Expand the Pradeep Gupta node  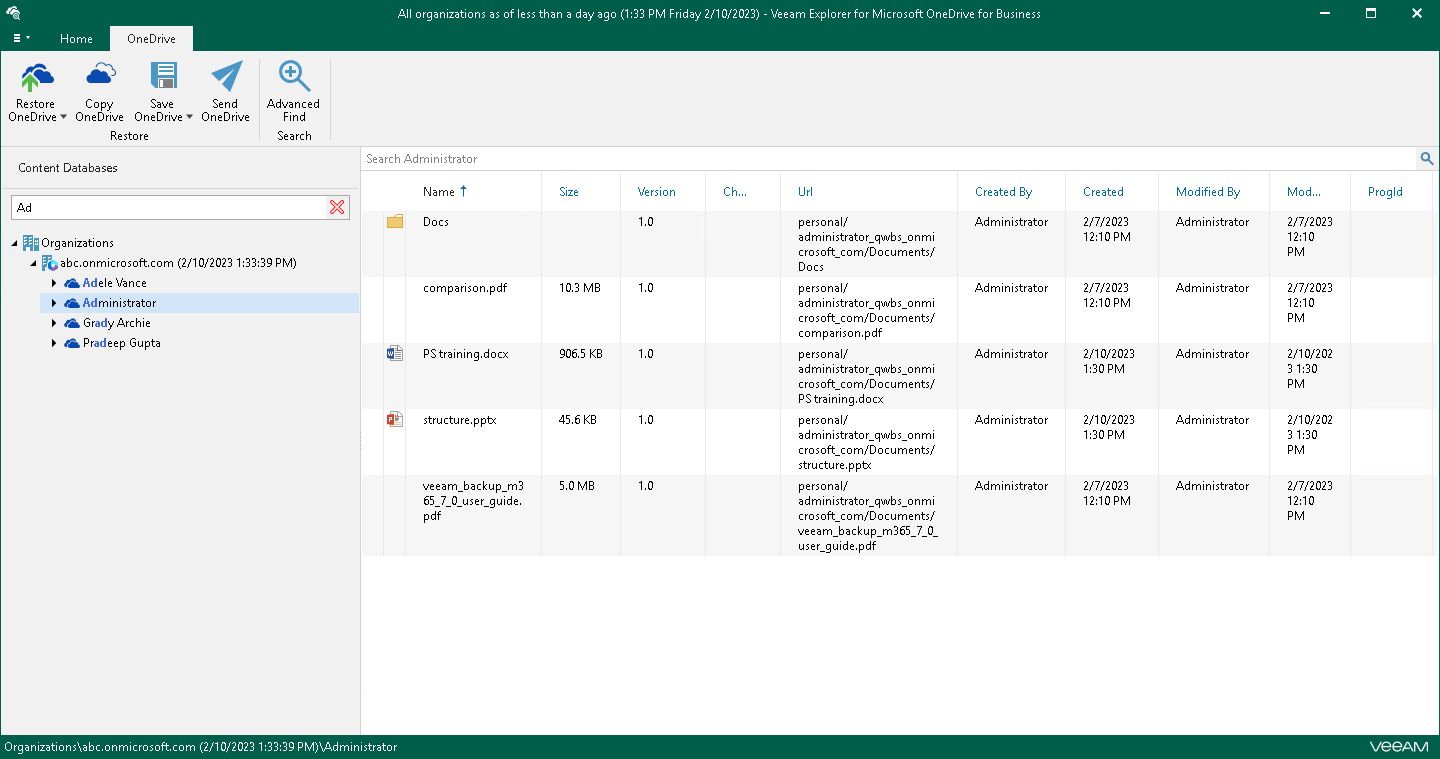click(54, 343)
